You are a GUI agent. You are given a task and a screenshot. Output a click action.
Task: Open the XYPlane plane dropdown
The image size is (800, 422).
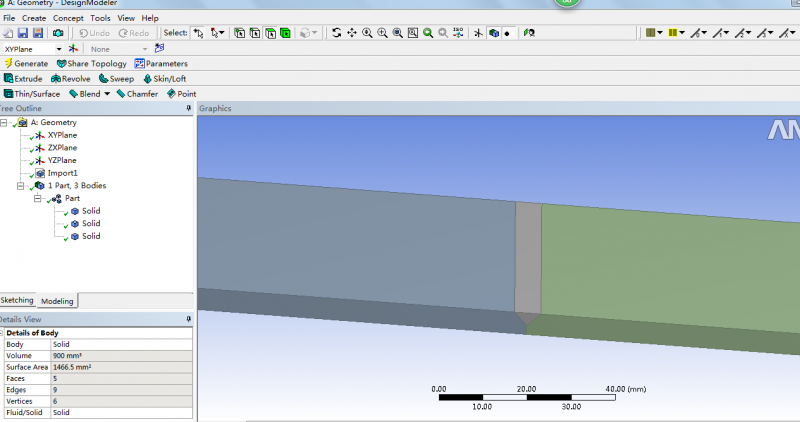pos(59,48)
